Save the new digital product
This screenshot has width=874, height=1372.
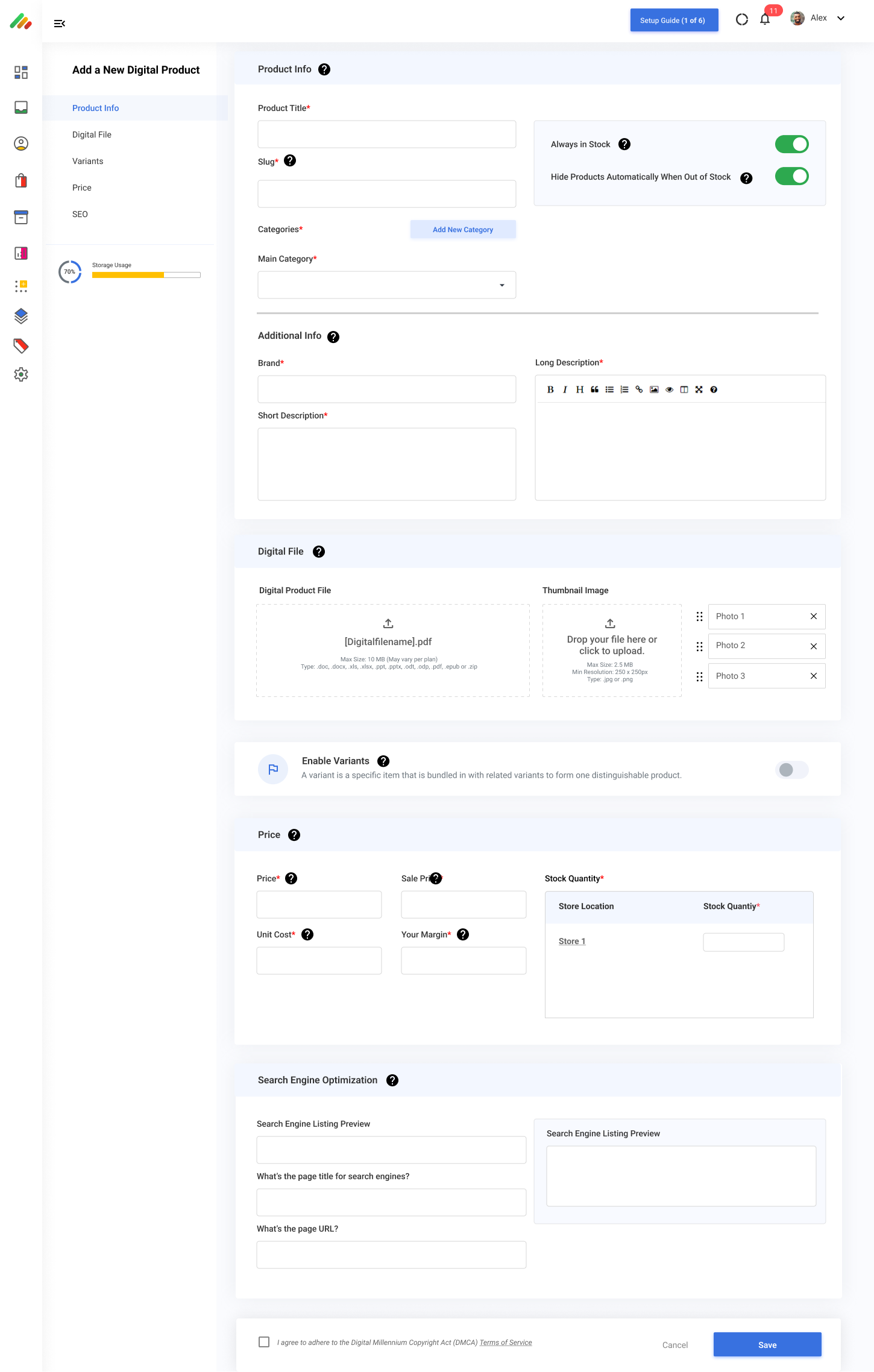(767, 1345)
